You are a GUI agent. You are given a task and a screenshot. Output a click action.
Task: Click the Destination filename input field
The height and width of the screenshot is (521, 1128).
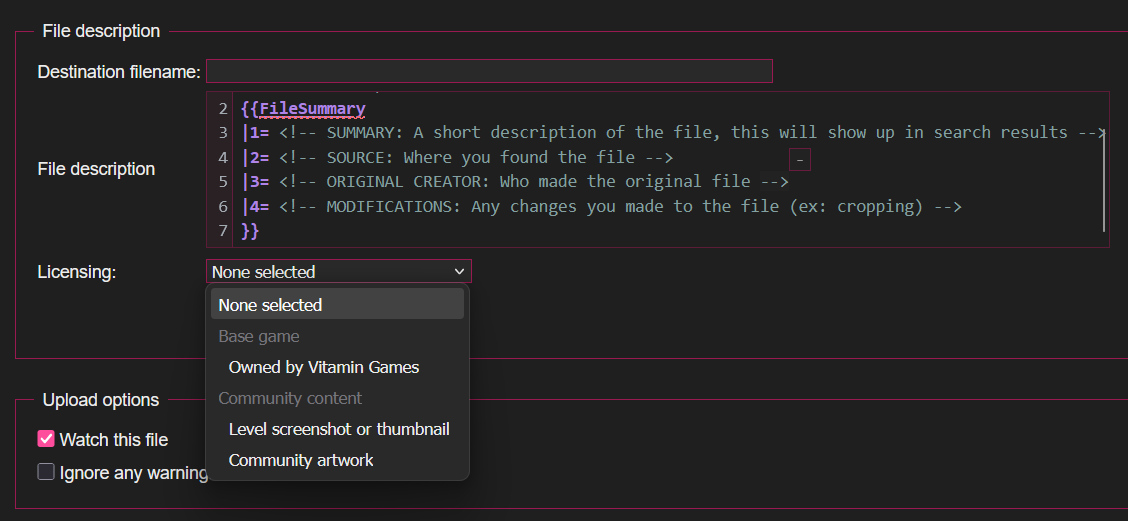point(489,71)
